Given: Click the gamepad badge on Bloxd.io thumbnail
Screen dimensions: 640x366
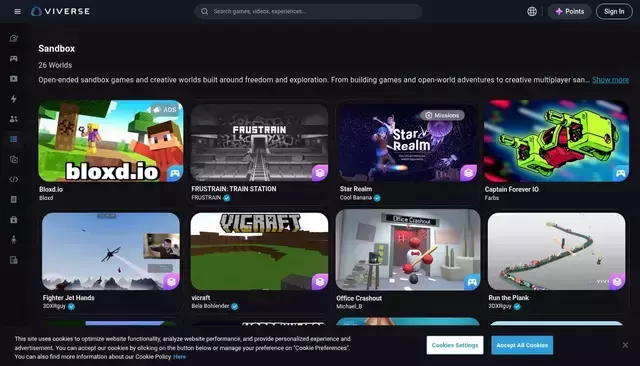Looking at the screenshot, I should coord(175,173).
